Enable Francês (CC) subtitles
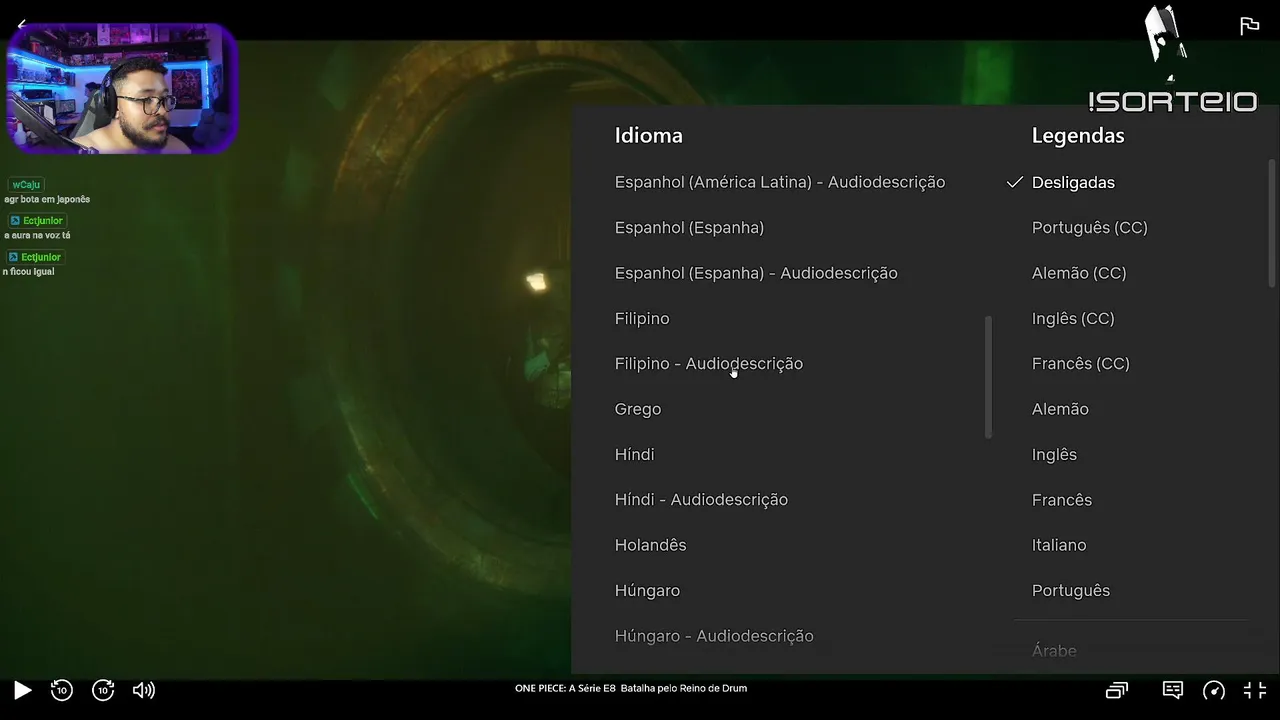The width and height of the screenshot is (1280, 720). 1081,364
